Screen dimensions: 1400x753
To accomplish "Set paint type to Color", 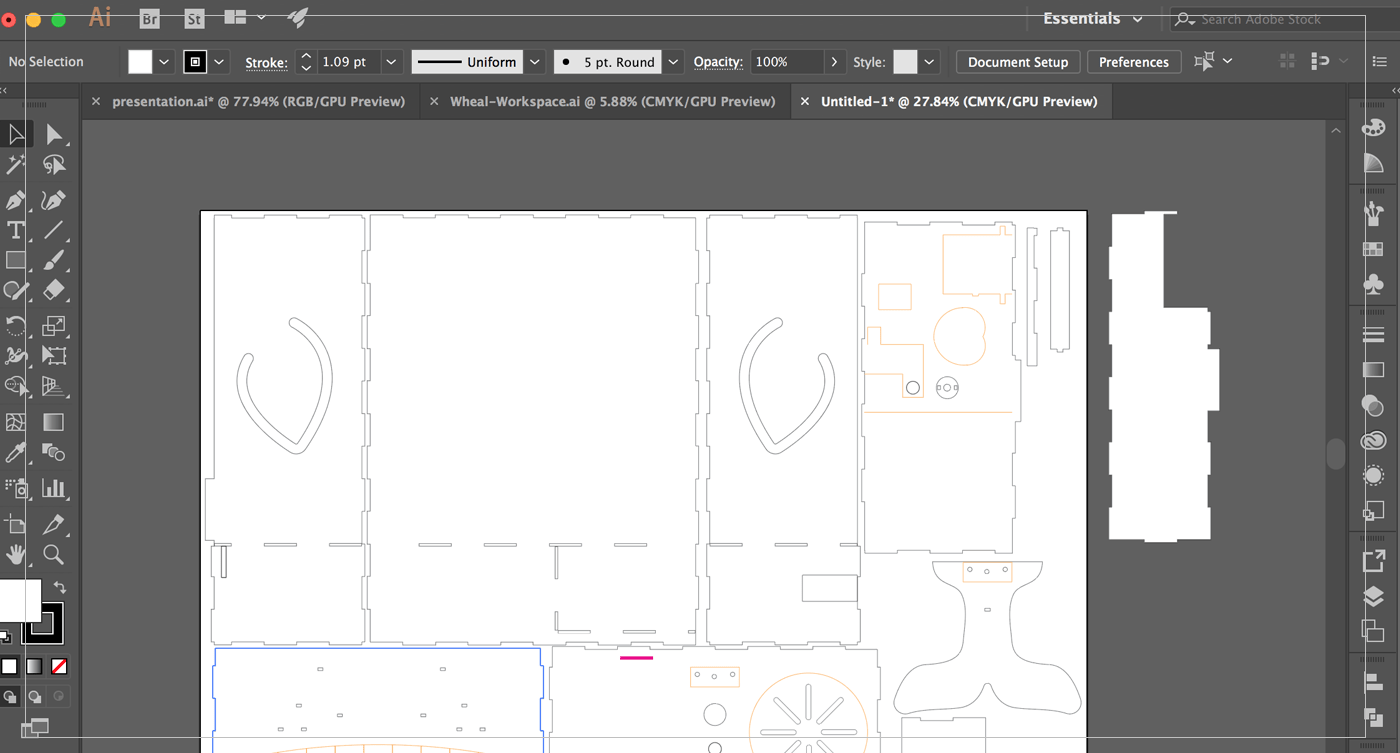I will pyautogui.click(x=9, y=666).
